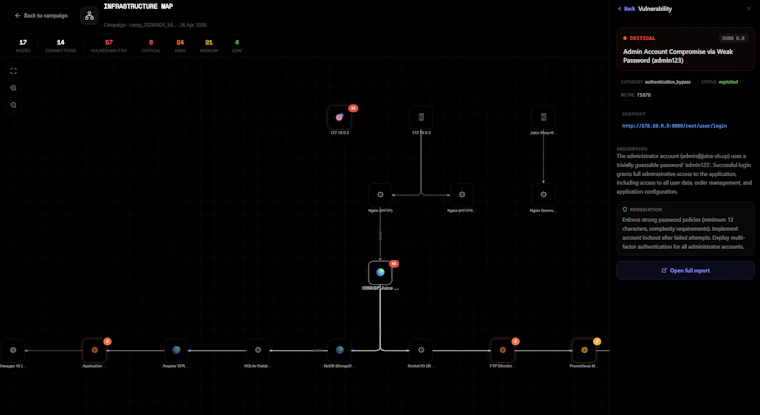Click the category tag authentication_bypass
760x415 pixels.
656,82
